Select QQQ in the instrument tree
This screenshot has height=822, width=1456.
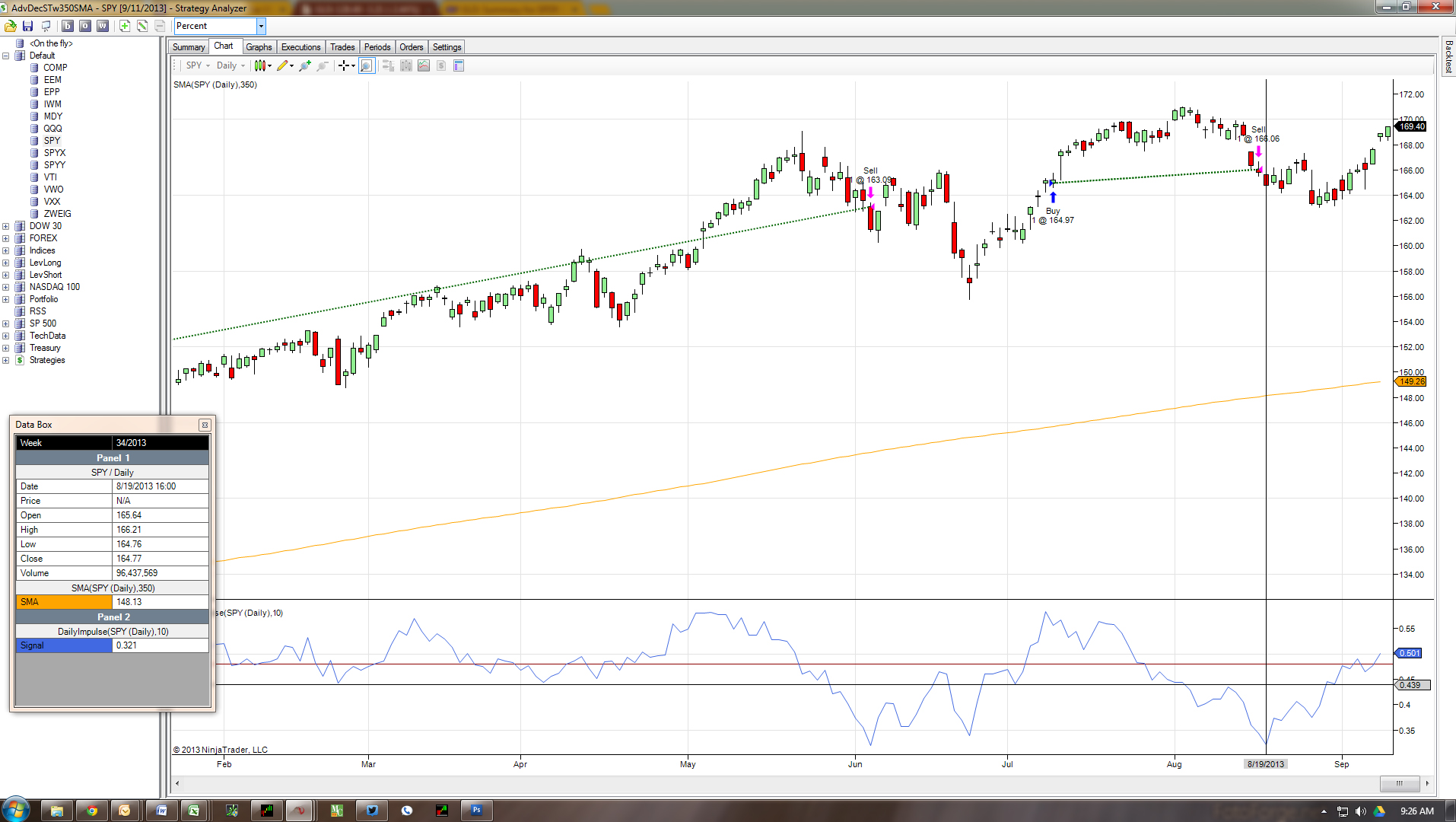(x=52, y=129)
